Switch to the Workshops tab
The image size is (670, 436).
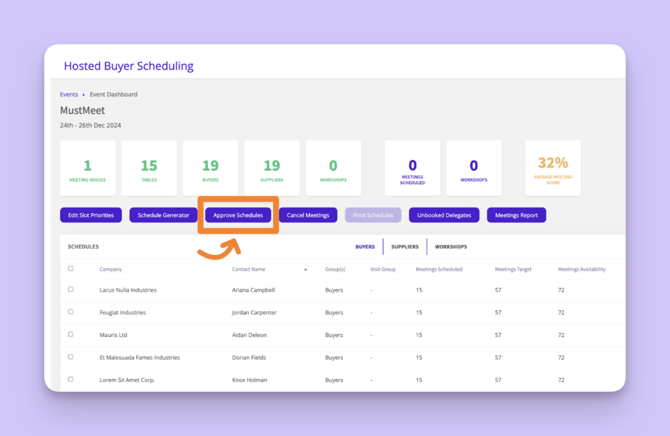(x=451, y=246)
